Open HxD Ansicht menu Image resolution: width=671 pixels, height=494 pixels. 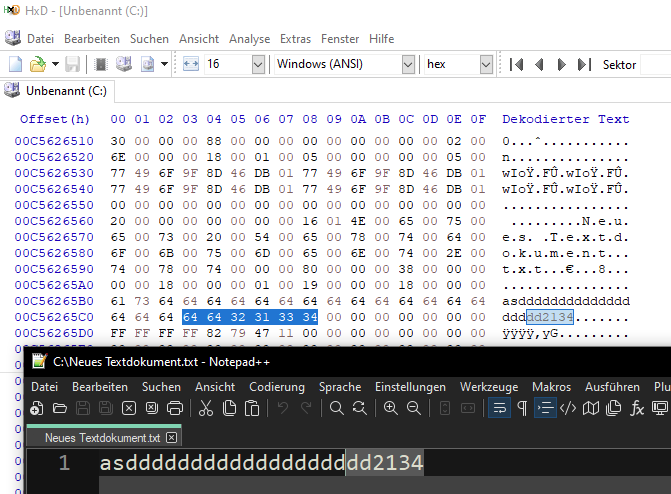[199, 39]
